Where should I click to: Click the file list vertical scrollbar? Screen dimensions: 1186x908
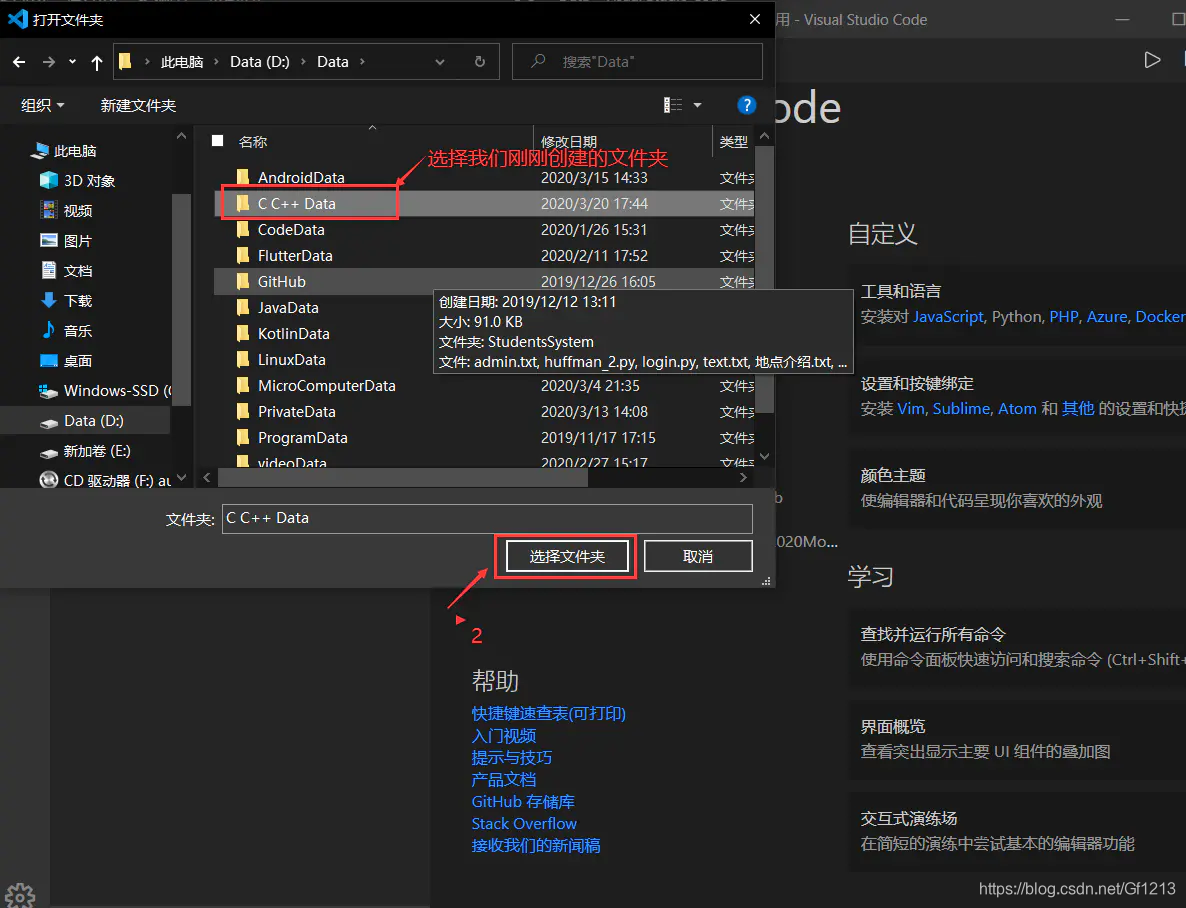(764, 280)
